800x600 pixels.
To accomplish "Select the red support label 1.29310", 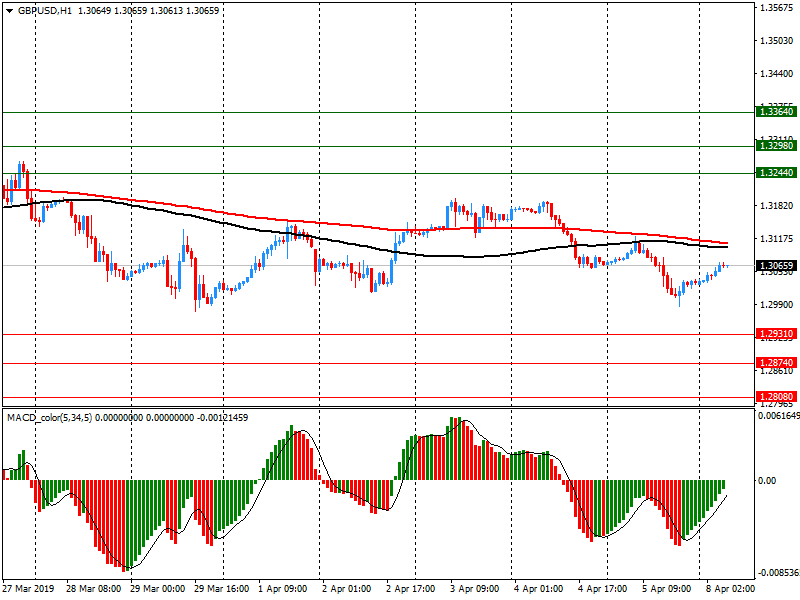I will pyautogui.click(x=776, y=334).
